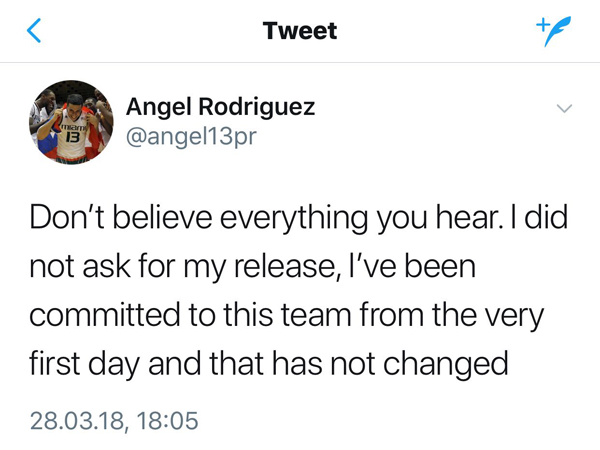Open Angel Rodriguez's profile picture
Viewport: 600px width, 450px height.
[x=71, y=121]
